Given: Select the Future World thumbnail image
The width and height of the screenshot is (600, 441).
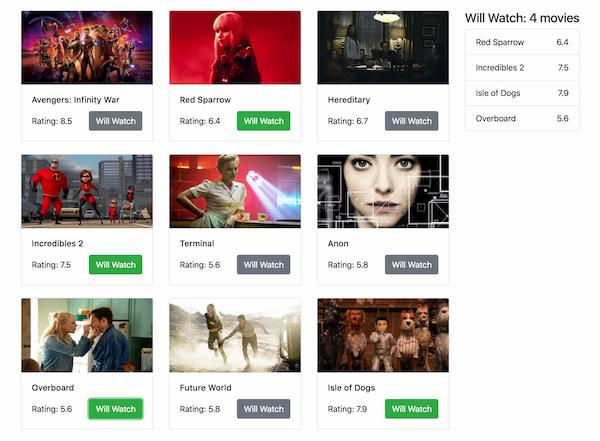Looking at the screenshot, I should coord(235,335).
